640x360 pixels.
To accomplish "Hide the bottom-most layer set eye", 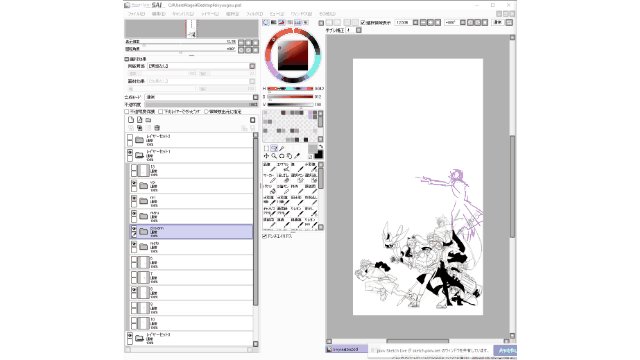I will (130, 336).
